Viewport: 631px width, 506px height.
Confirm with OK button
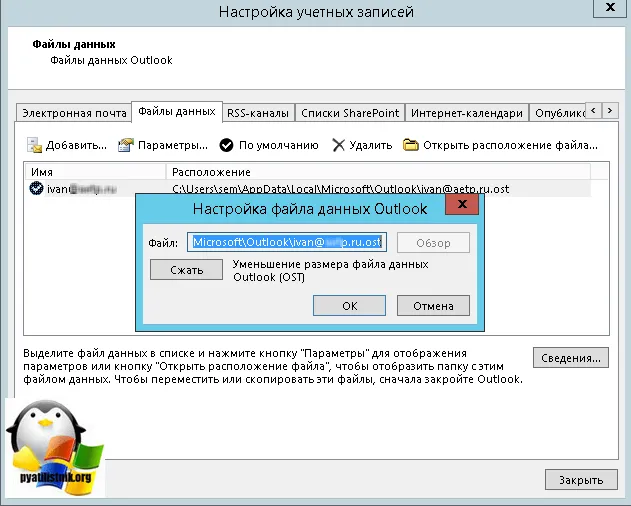point(349,306)
